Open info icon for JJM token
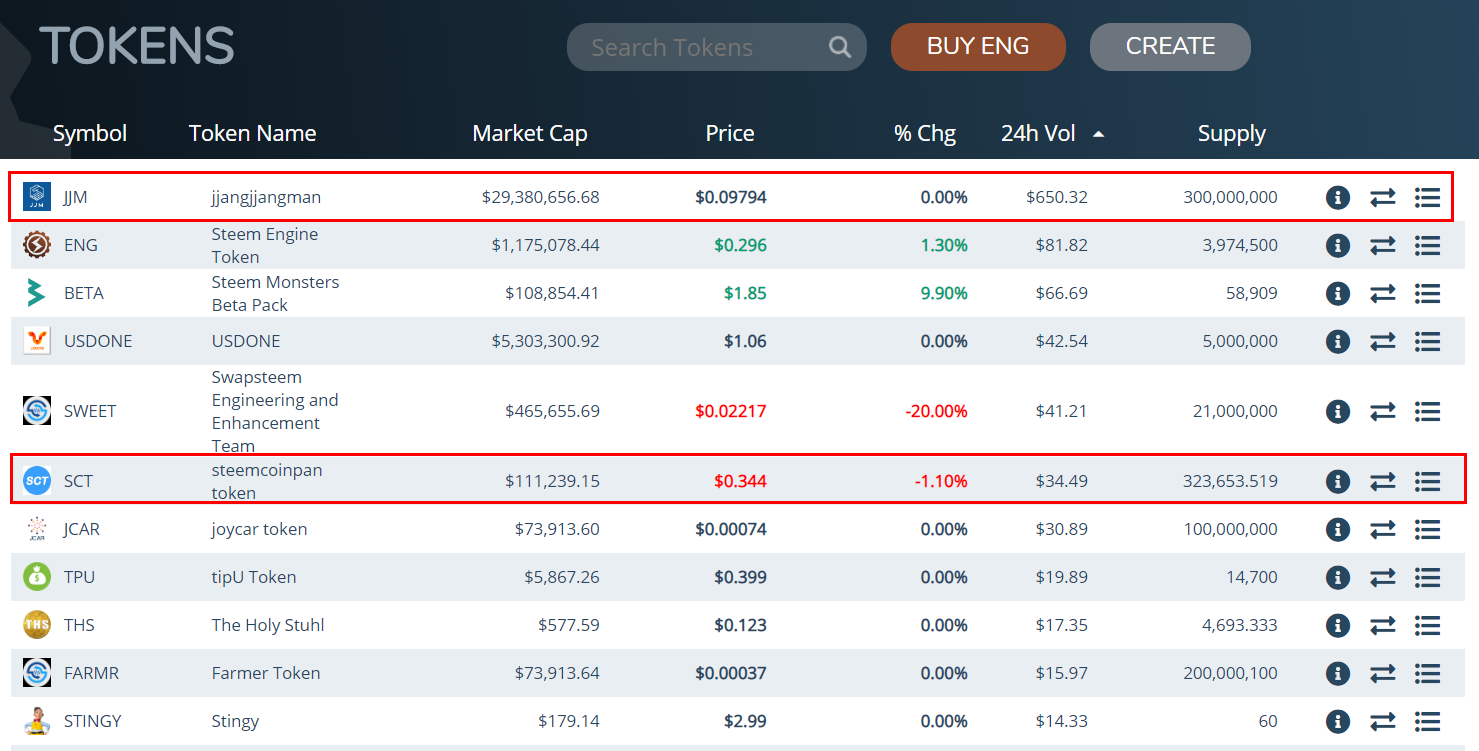The width and height of the screenshot is (1479, 751). tap(1338, 198)
